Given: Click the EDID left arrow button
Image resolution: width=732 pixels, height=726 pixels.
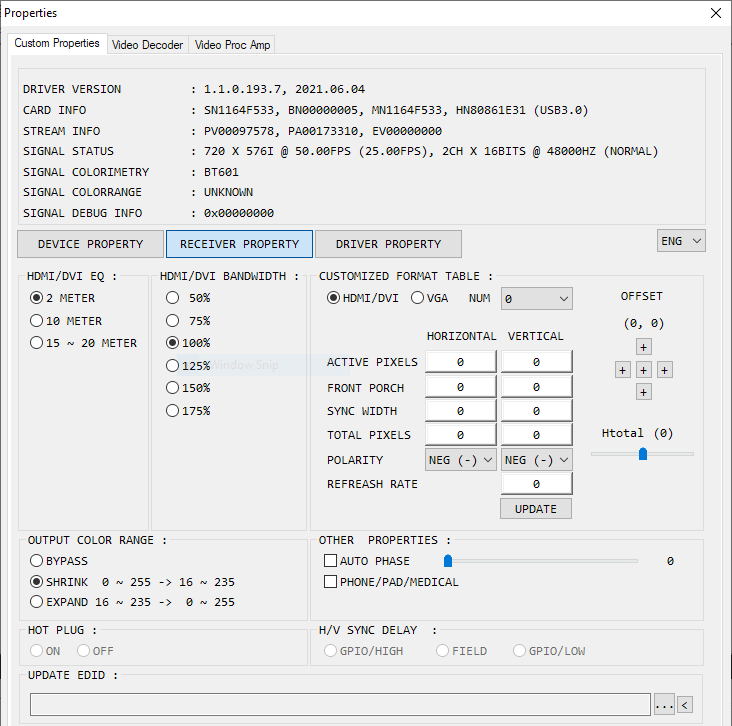Looking at the screenshot, I should [685, 705].
